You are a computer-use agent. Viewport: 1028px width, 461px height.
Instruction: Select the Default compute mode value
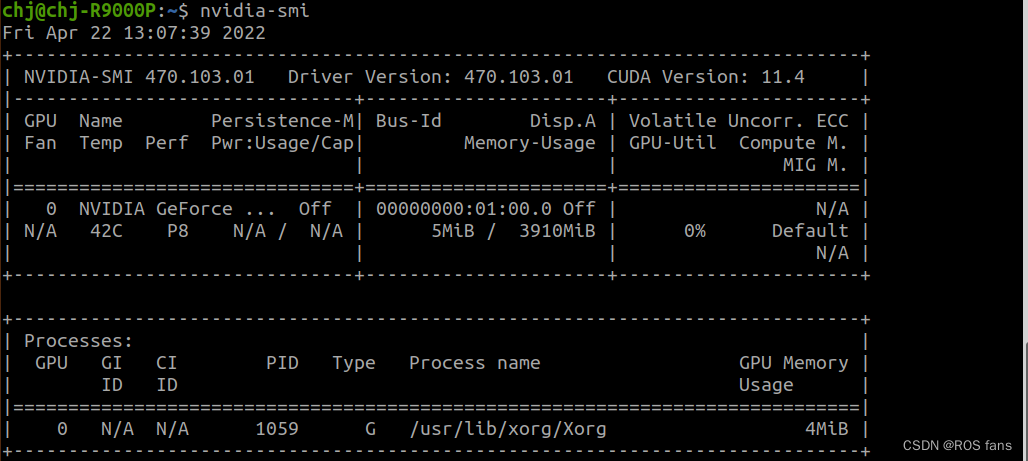(x=810, y=231)
